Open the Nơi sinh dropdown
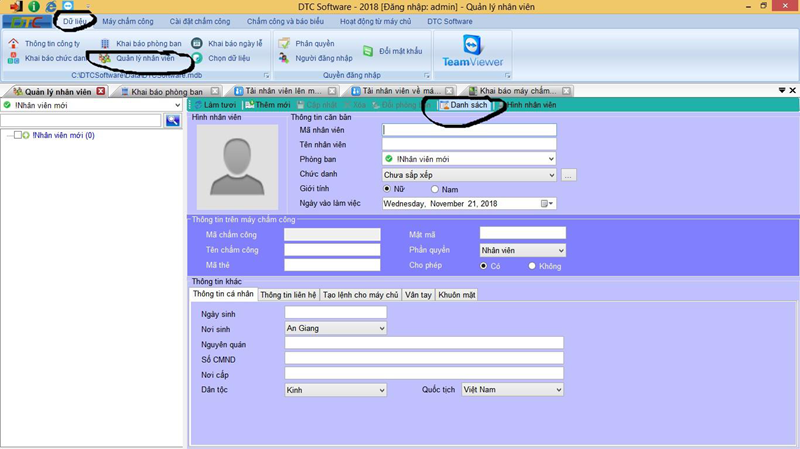800x449 pixels. [380, 328]
